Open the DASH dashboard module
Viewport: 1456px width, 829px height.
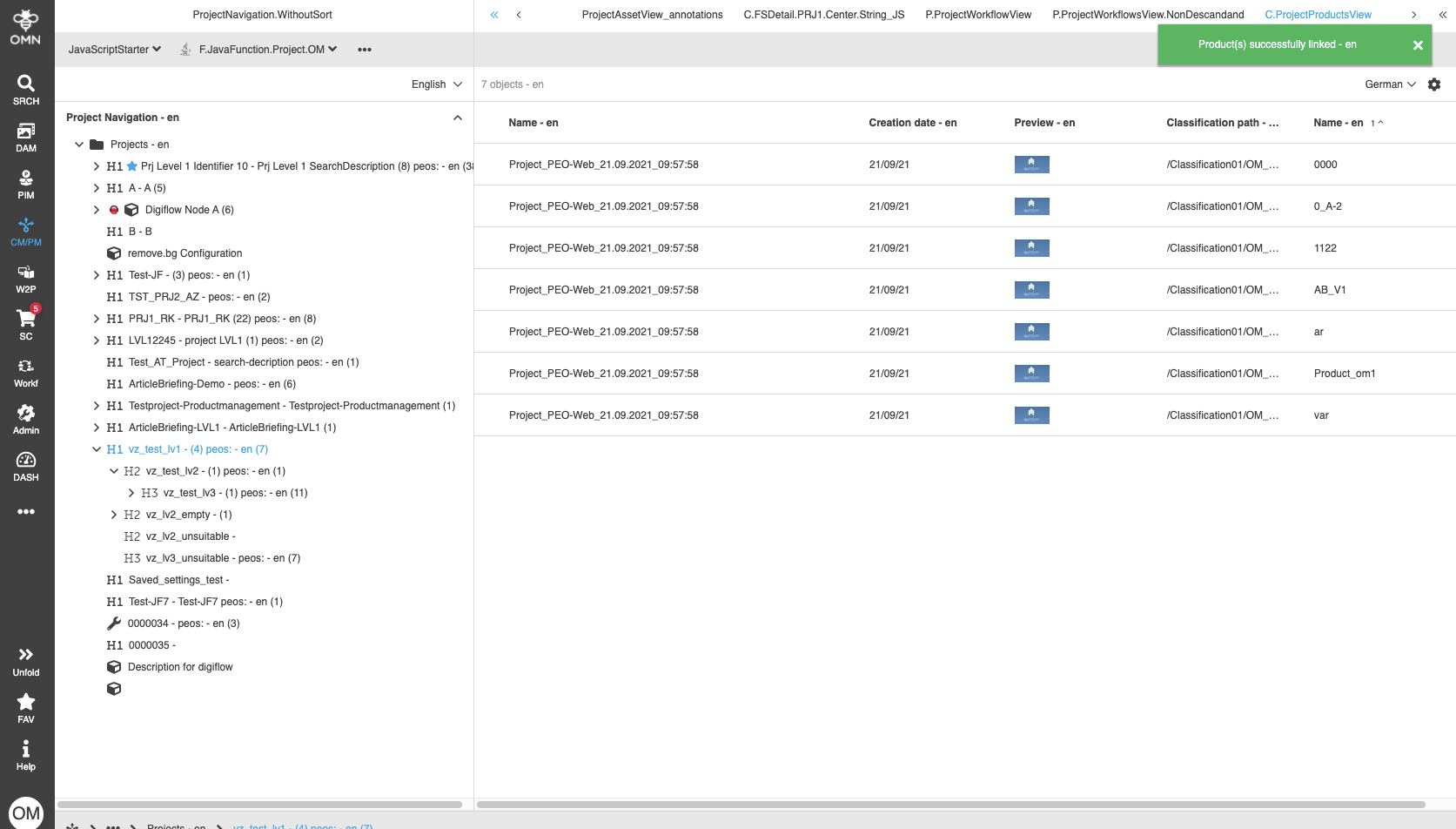25,467
